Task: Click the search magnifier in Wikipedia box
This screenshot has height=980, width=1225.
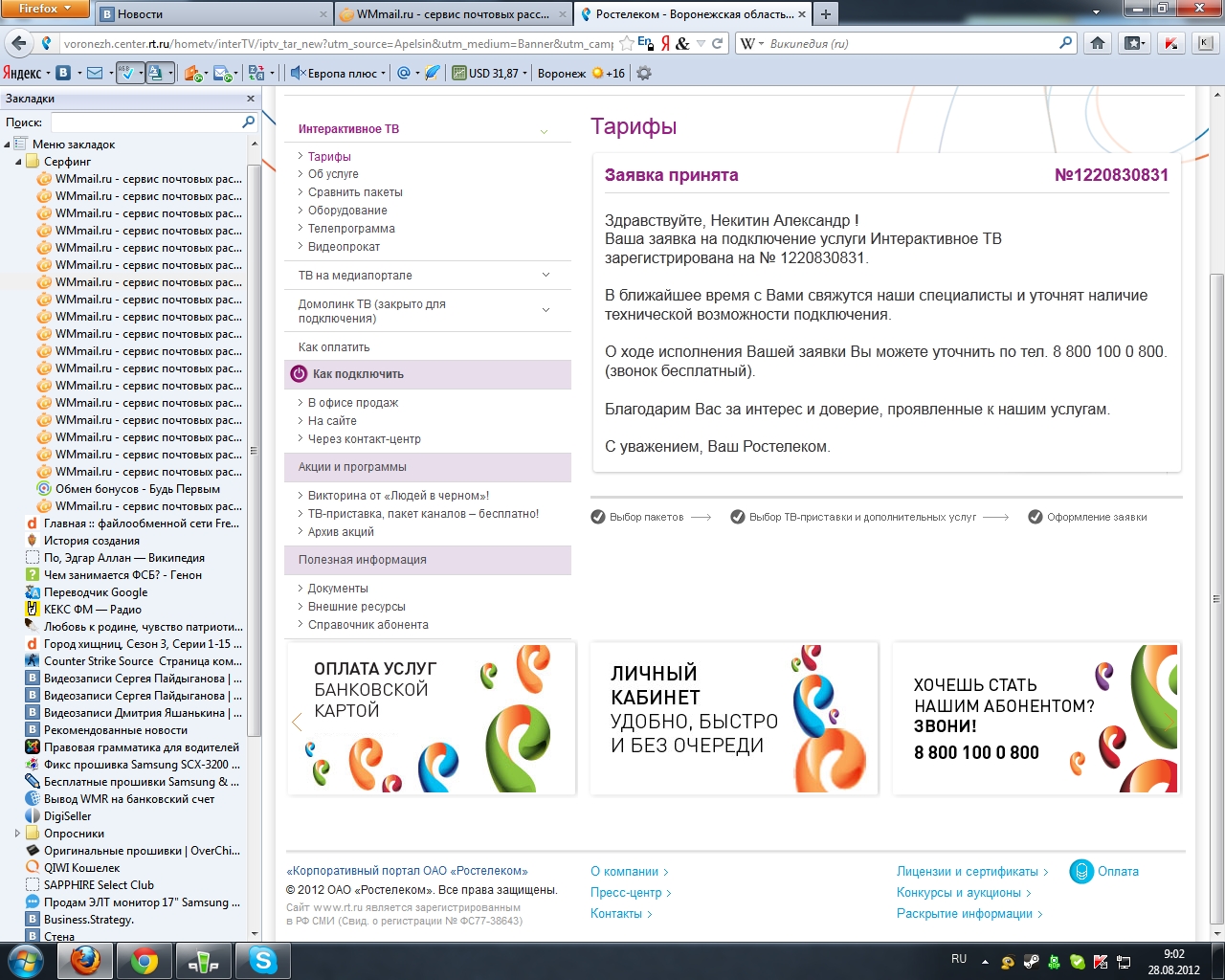Action: [1066, 43]
